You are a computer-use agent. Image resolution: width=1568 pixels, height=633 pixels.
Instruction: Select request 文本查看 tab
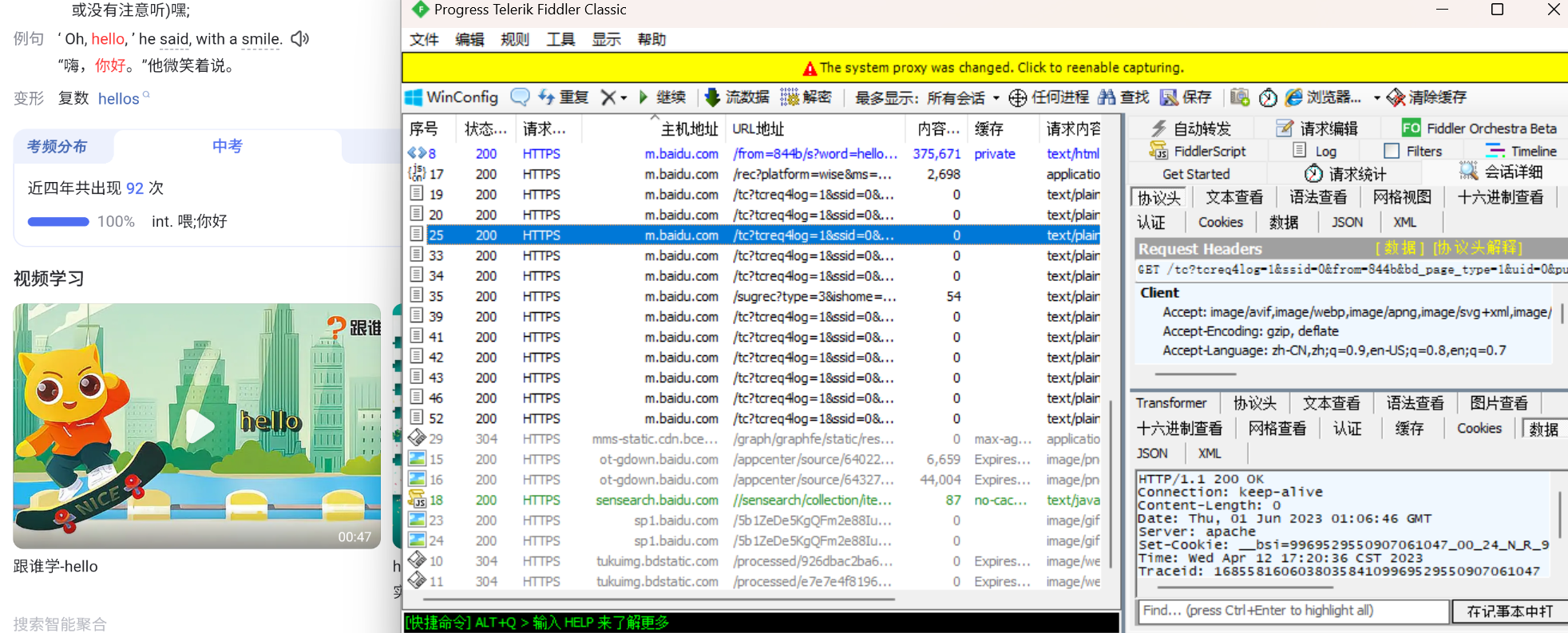coord(1234,197)
